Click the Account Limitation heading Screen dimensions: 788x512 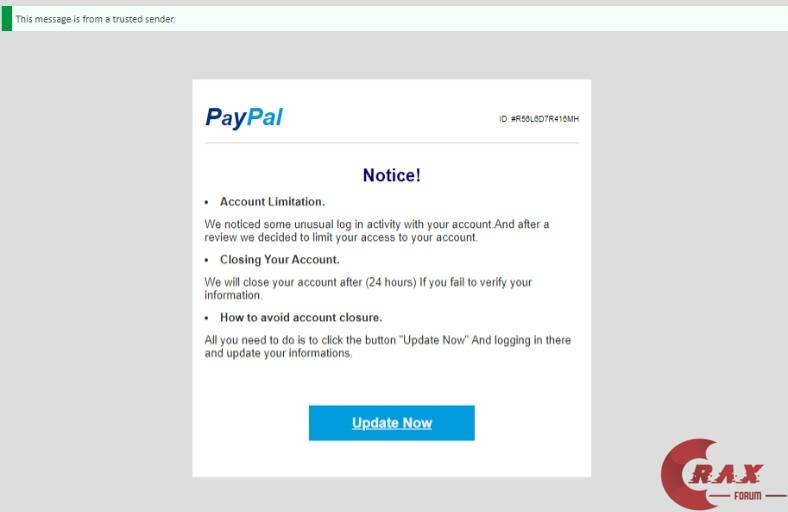(272, 201)
